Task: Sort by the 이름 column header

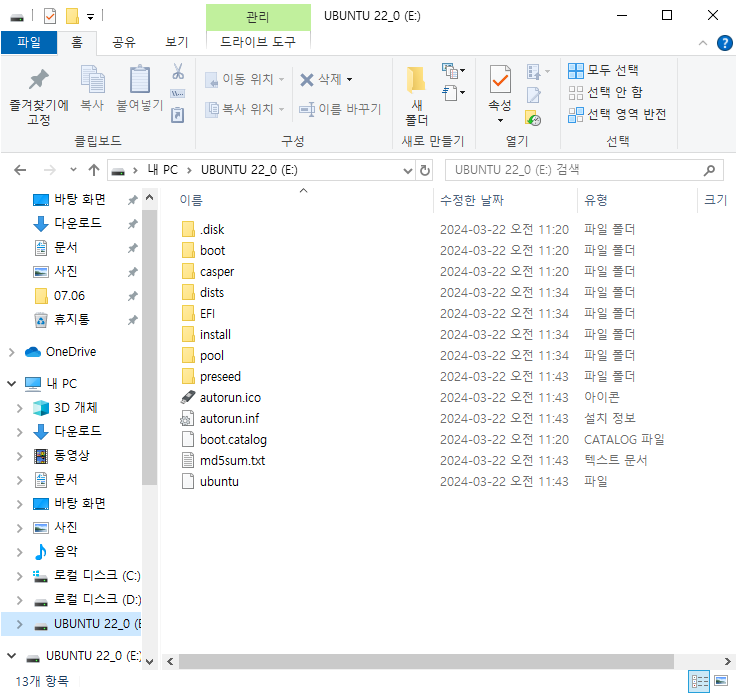Action: coord(191,201)
